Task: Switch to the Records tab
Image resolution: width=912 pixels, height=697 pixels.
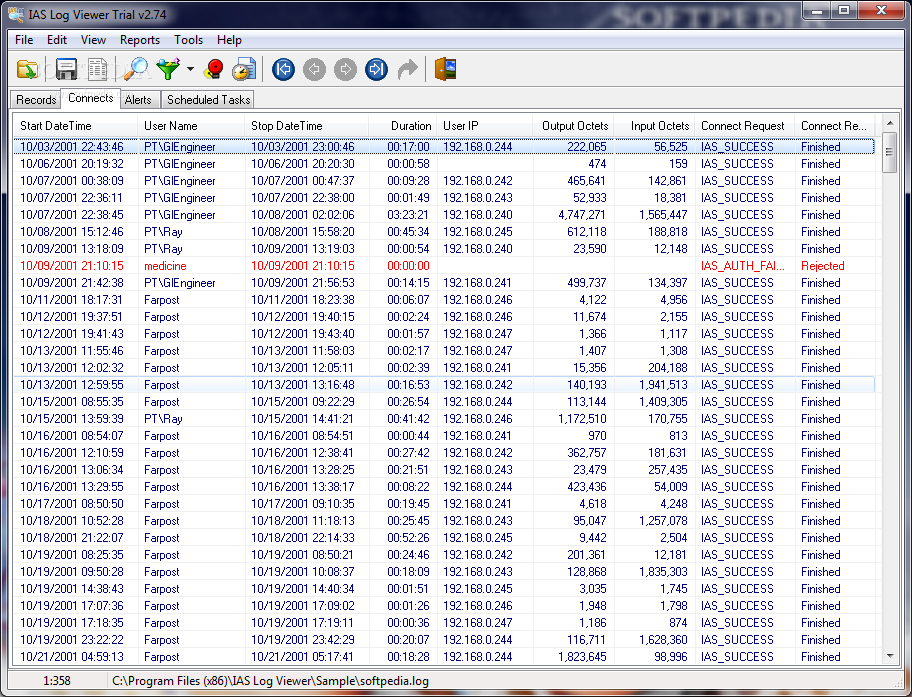Action: (35, 99)
